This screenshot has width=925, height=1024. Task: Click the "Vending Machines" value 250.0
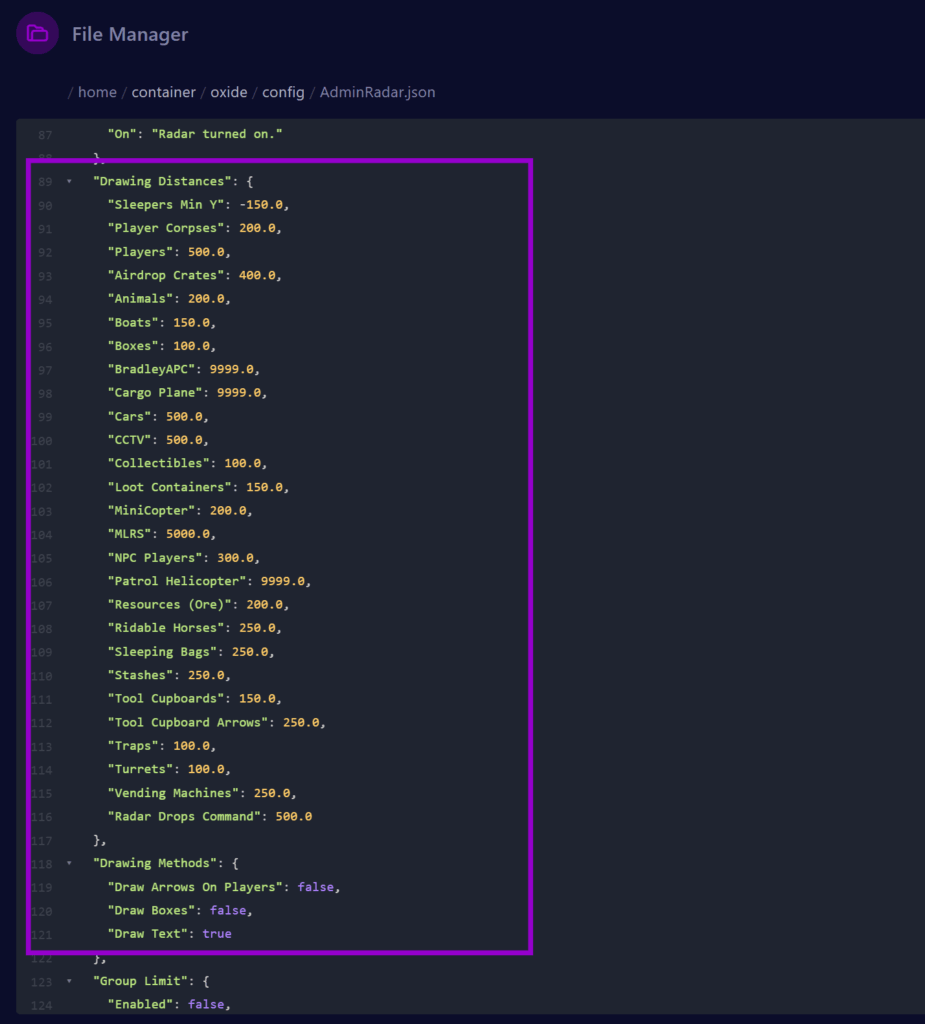(x=272, y=793)
